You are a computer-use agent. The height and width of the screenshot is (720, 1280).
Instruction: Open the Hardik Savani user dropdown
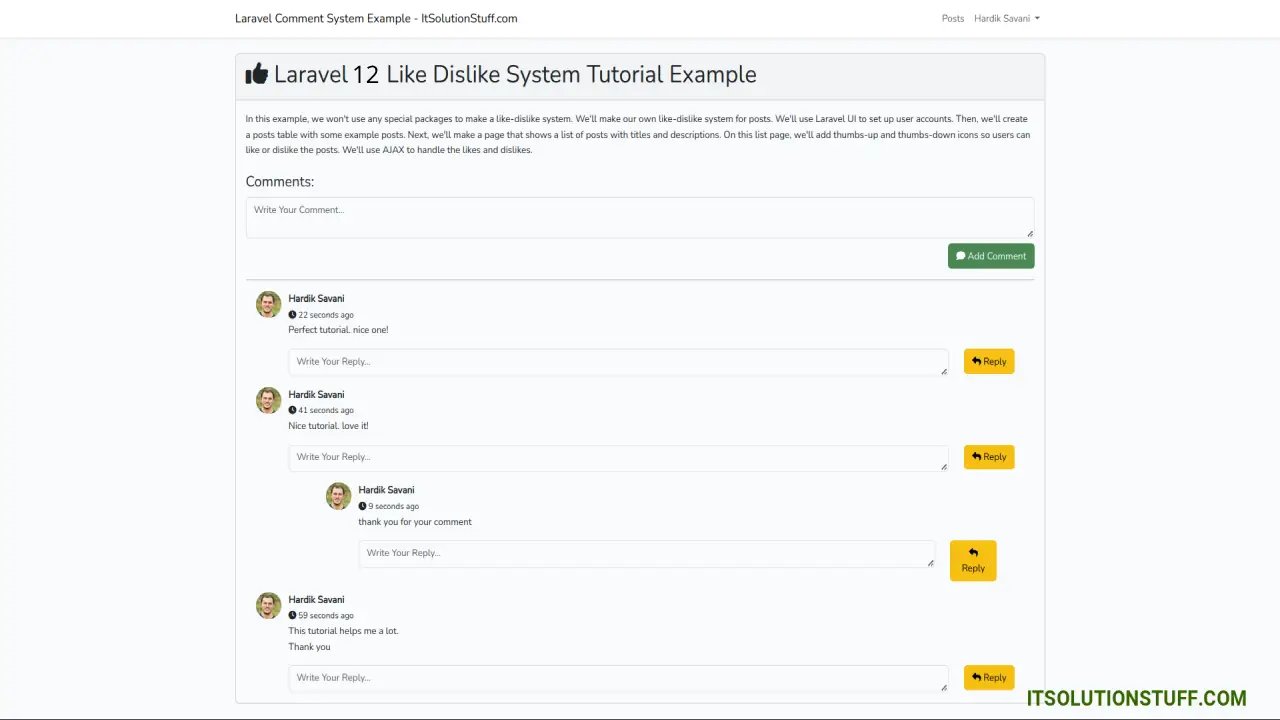pos(1006,18)
